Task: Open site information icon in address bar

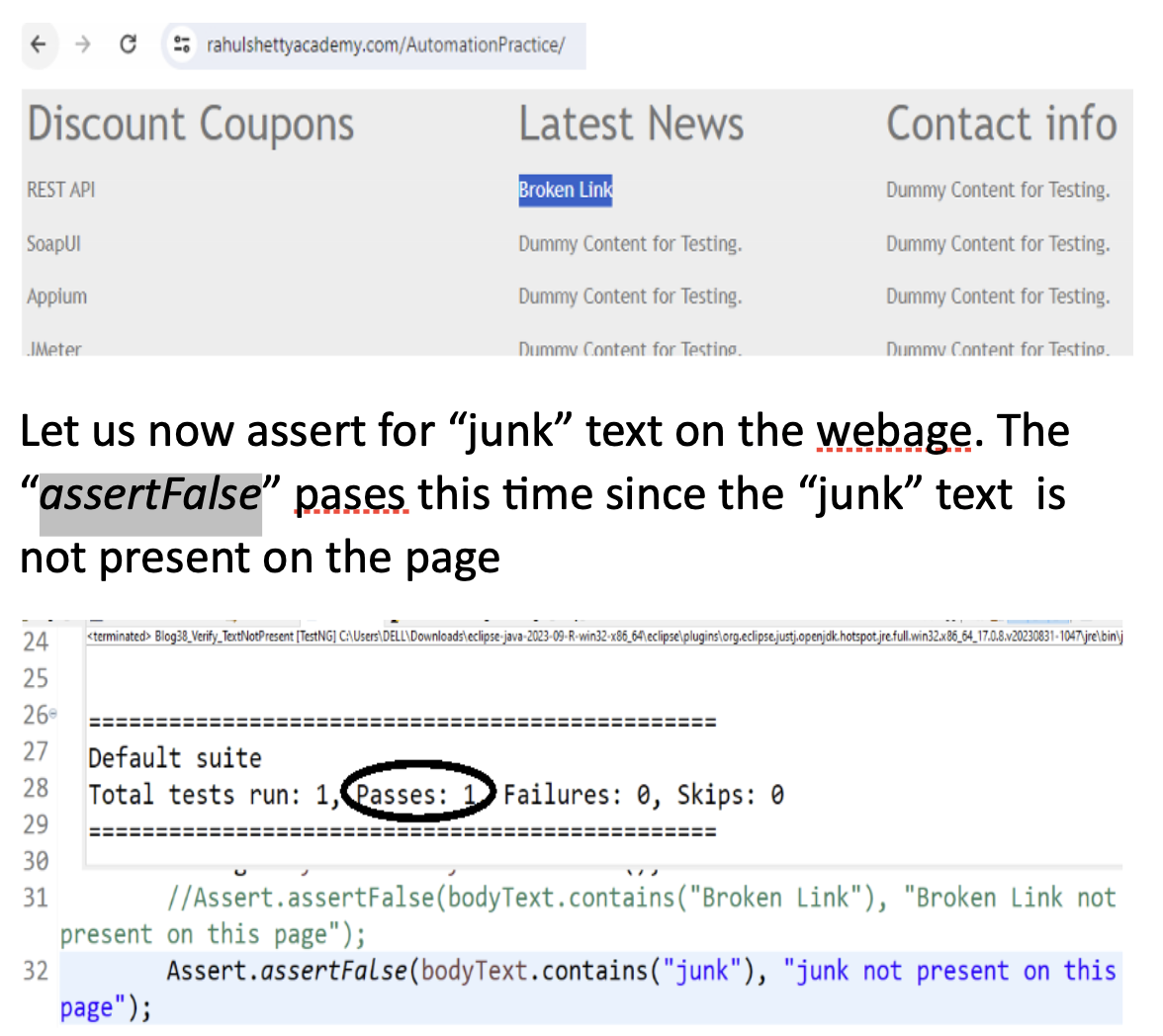Action: pos(181,44)
